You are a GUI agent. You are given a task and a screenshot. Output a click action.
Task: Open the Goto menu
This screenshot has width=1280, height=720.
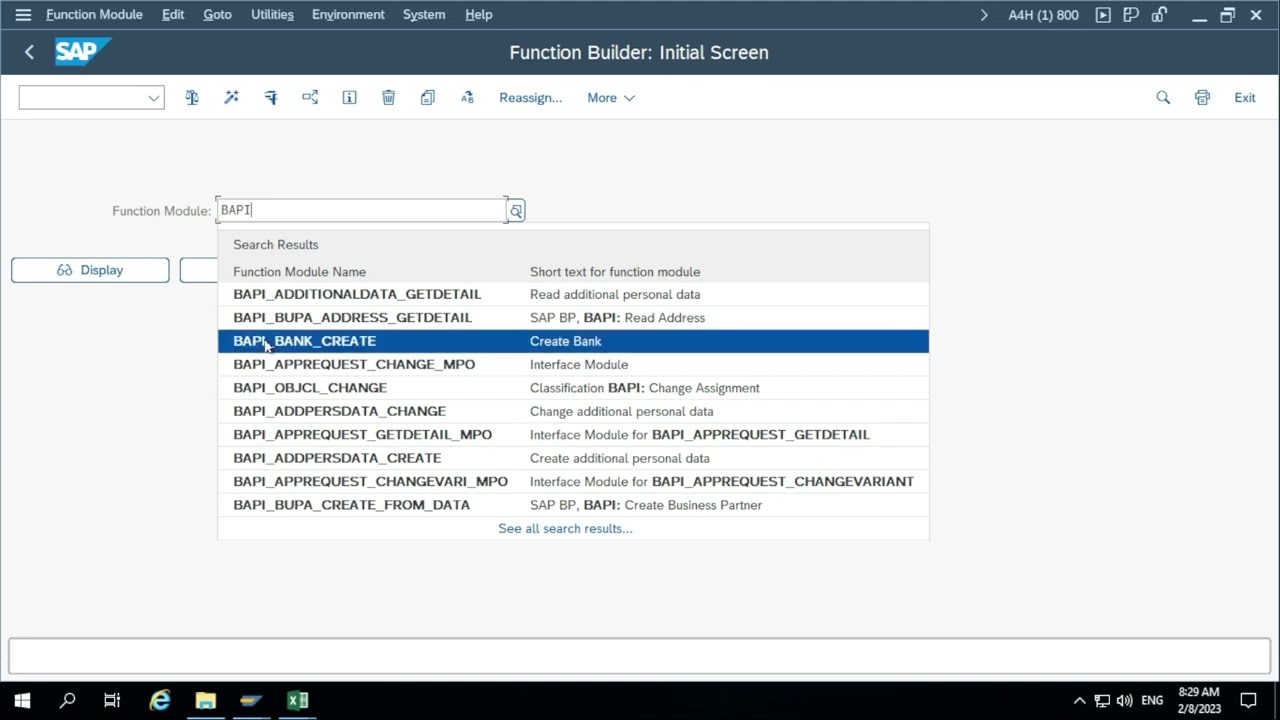(217, 15)
